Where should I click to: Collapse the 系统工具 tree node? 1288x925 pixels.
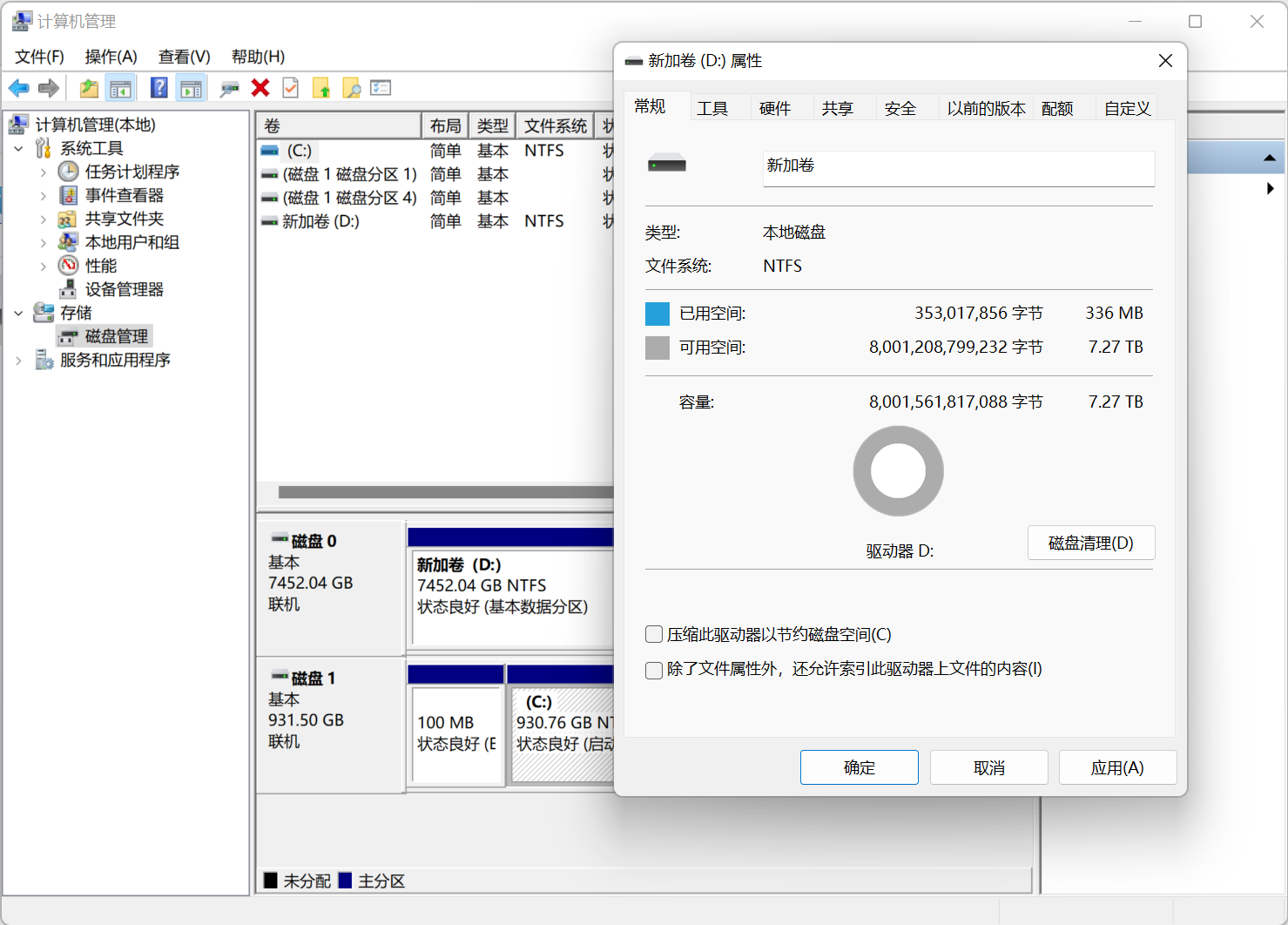19,149
